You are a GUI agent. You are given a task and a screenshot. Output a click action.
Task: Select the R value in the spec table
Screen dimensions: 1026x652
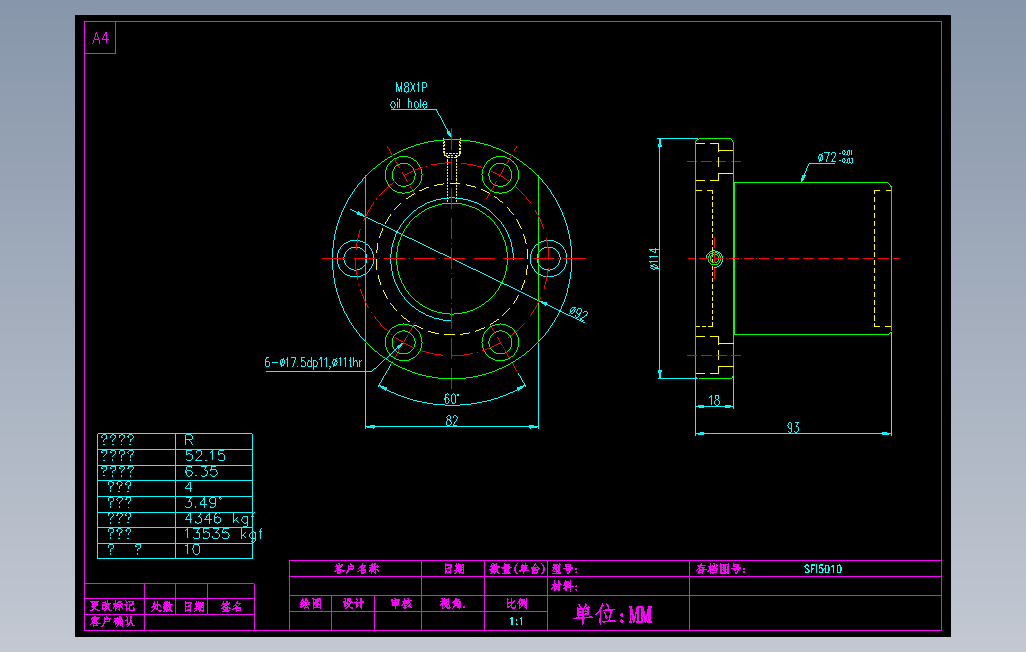188,440
